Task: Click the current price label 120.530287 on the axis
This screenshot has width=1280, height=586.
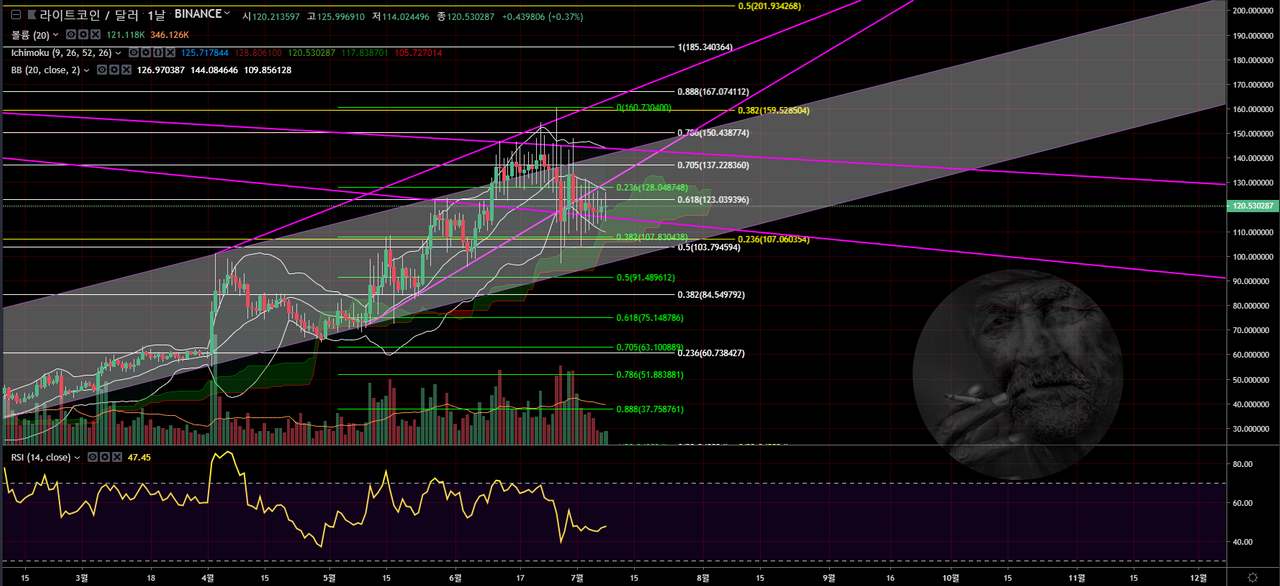Action: [x=1254, y=206]
